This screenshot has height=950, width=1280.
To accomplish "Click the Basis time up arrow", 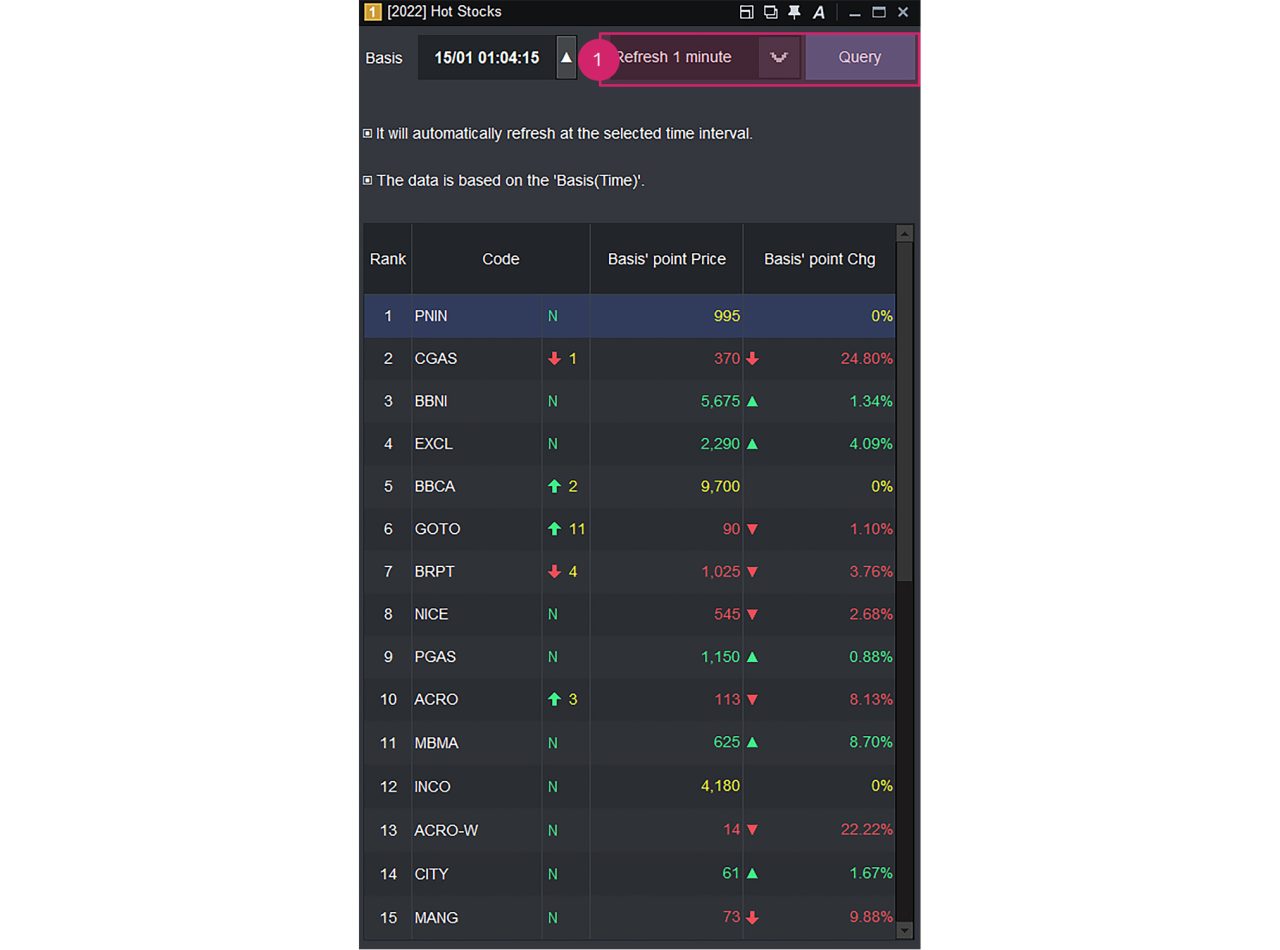I will [566, 57].
